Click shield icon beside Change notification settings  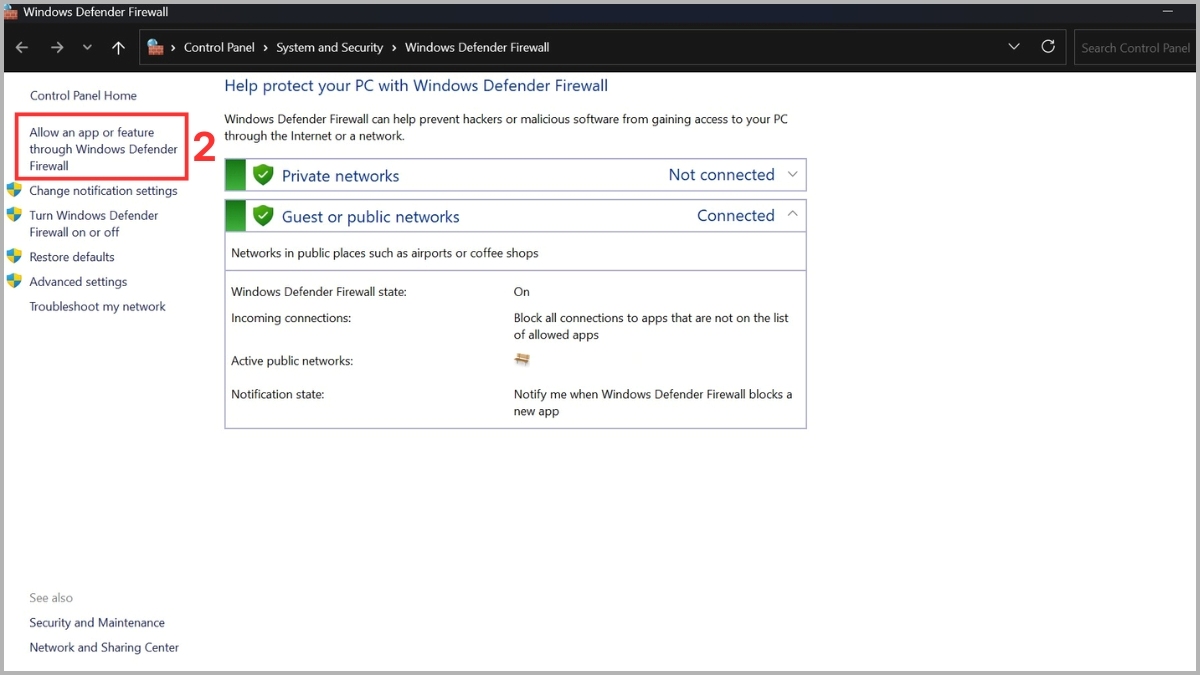14,190
